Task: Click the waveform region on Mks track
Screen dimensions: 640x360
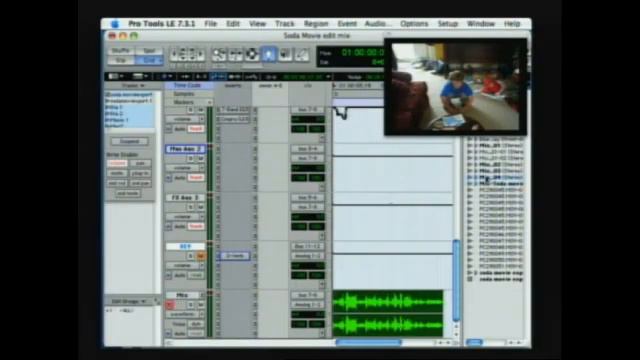Action: tap(388, 313)
